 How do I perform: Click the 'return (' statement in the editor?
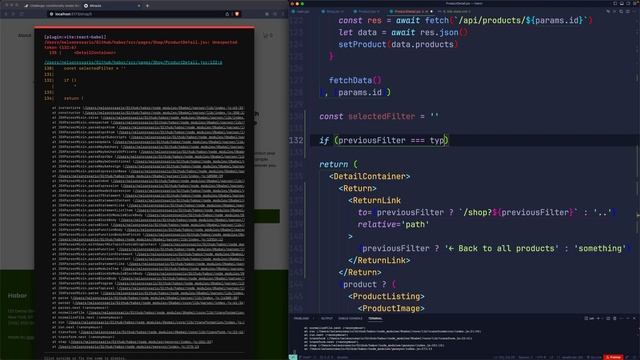tap(338, 164)
